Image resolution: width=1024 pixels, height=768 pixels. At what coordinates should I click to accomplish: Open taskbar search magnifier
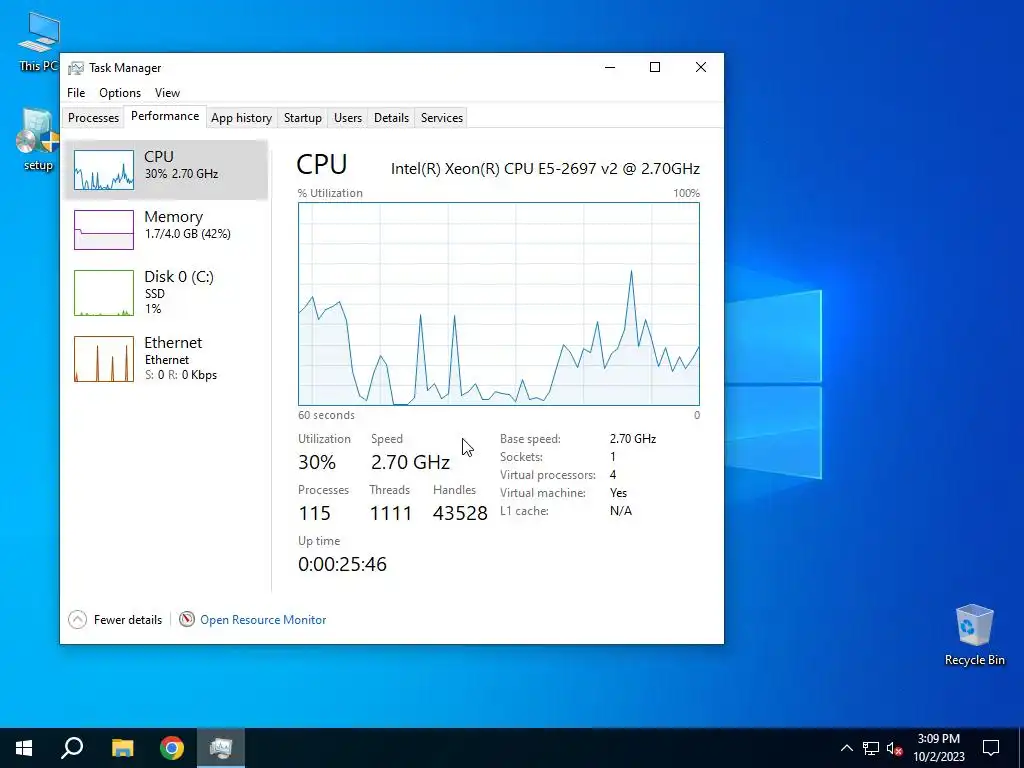[x=72, y=748]
